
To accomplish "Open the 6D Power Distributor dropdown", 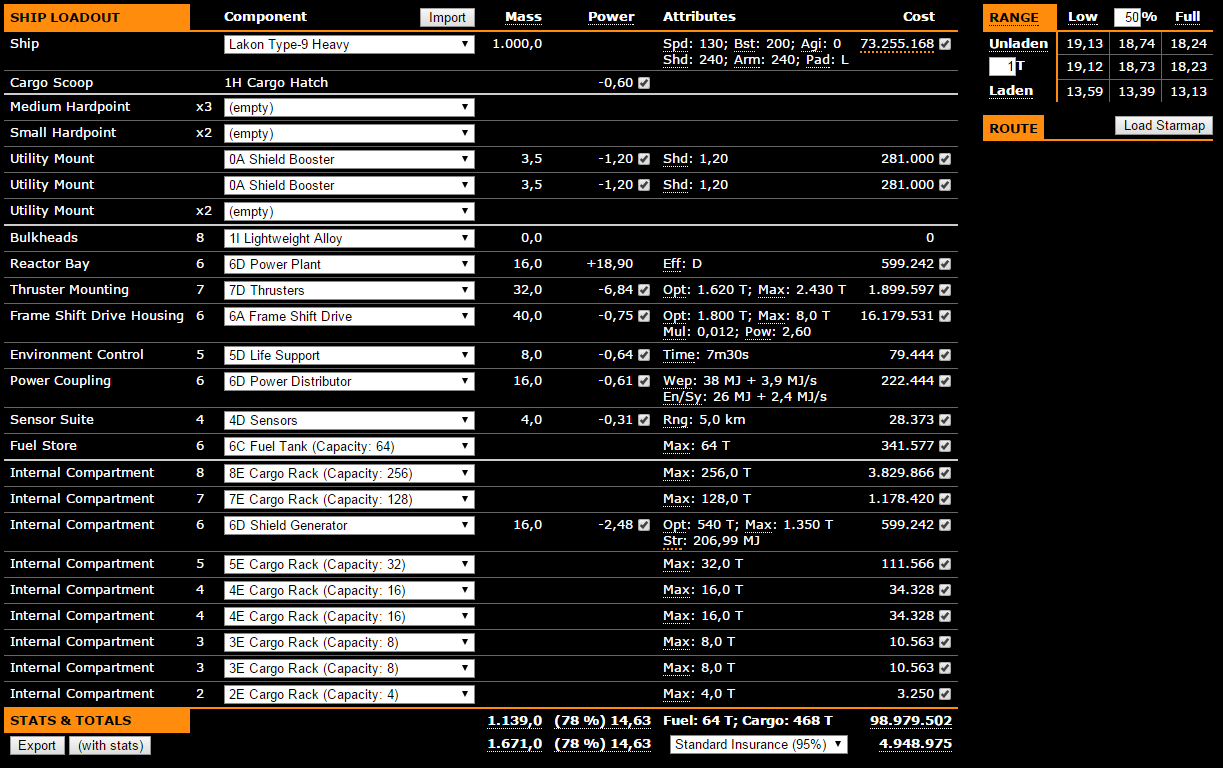I will 349,381.
